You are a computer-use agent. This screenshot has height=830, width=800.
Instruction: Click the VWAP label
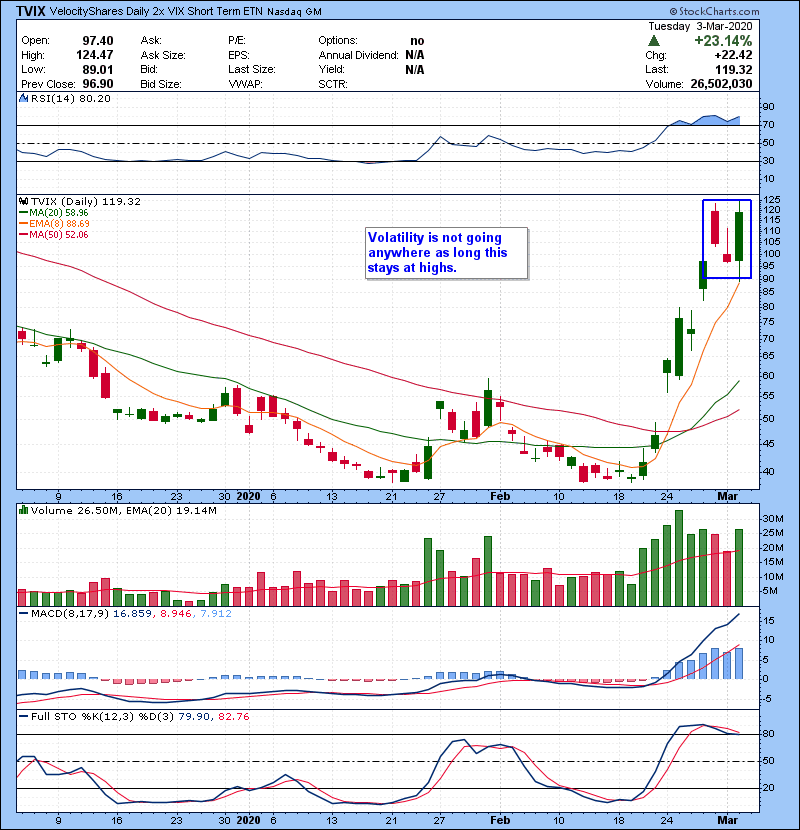click(245, 84)
